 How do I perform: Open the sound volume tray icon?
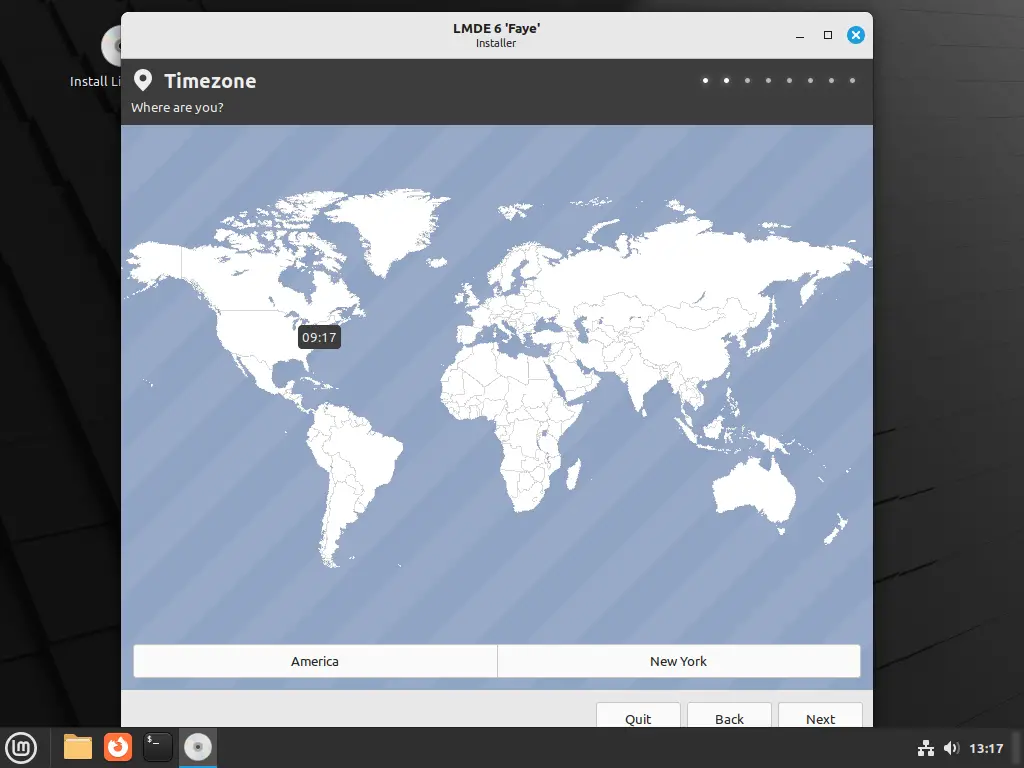pyautogui.click(x=952, y=748)
